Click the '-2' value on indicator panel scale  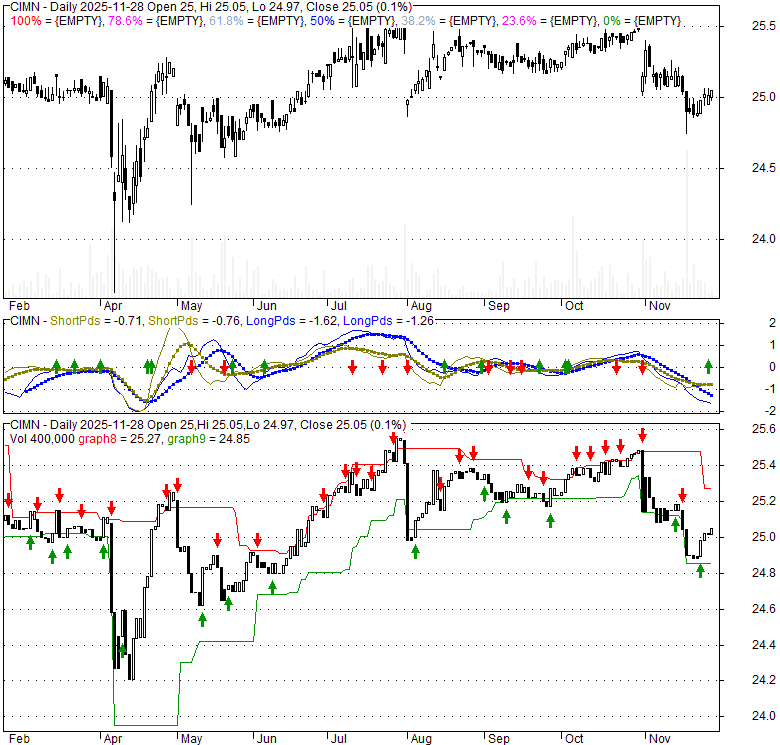click(770, 411)
